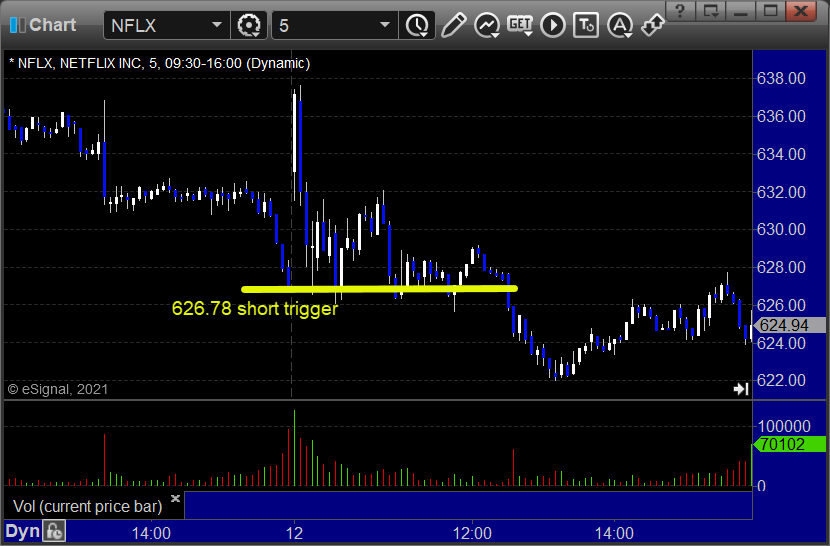Click the first 14:00 time axis label
The height and width of the screenshot is (546, 830).
pyautogui.click(x=151, y=532)
